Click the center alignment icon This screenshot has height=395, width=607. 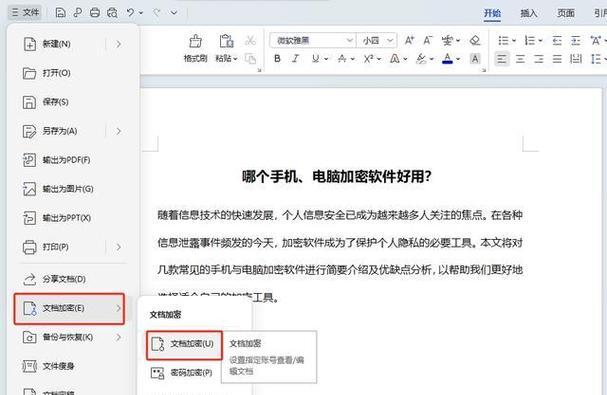coord(520,59)
